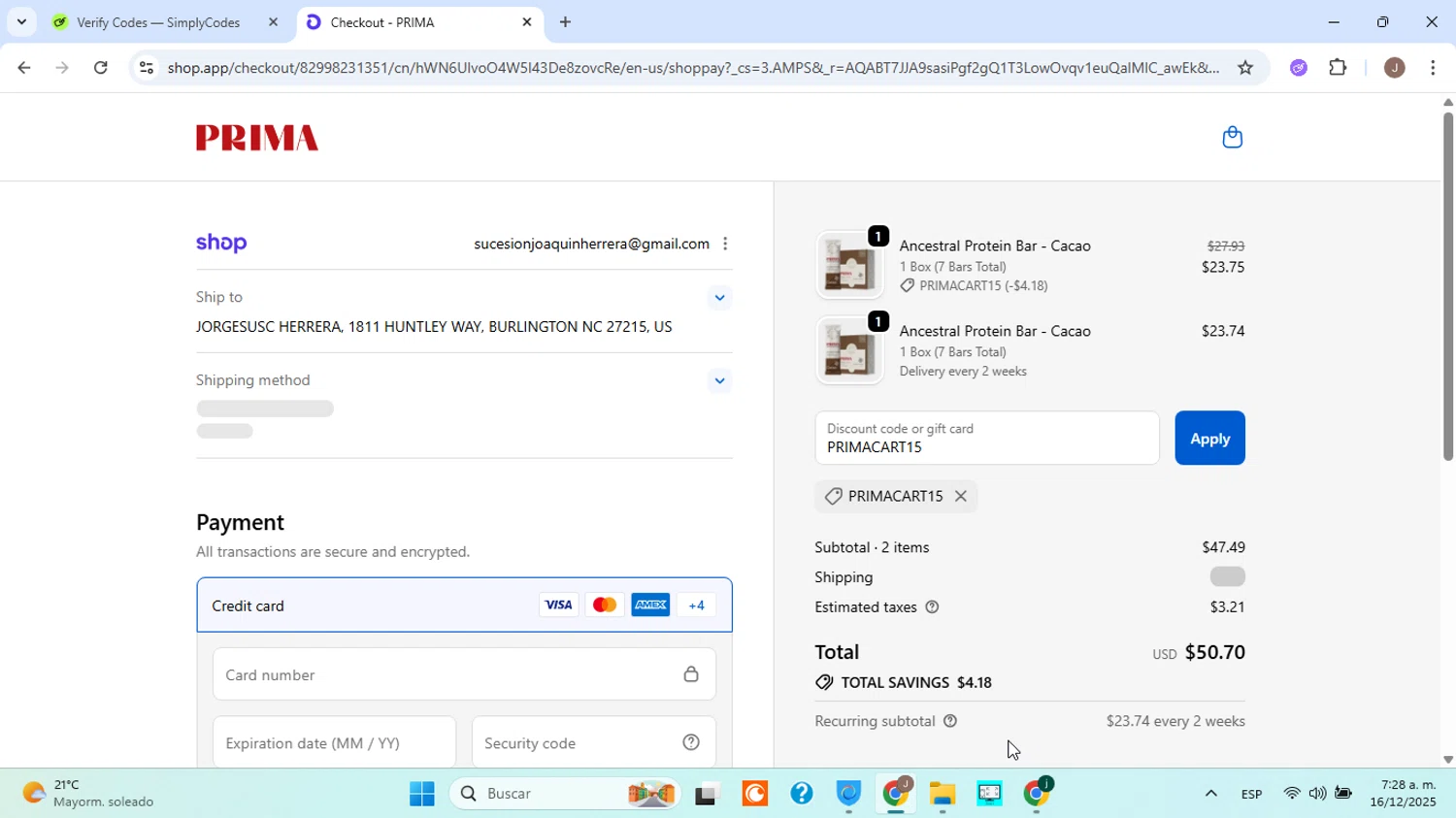Expand the Shipping method section

pos(719,380)
